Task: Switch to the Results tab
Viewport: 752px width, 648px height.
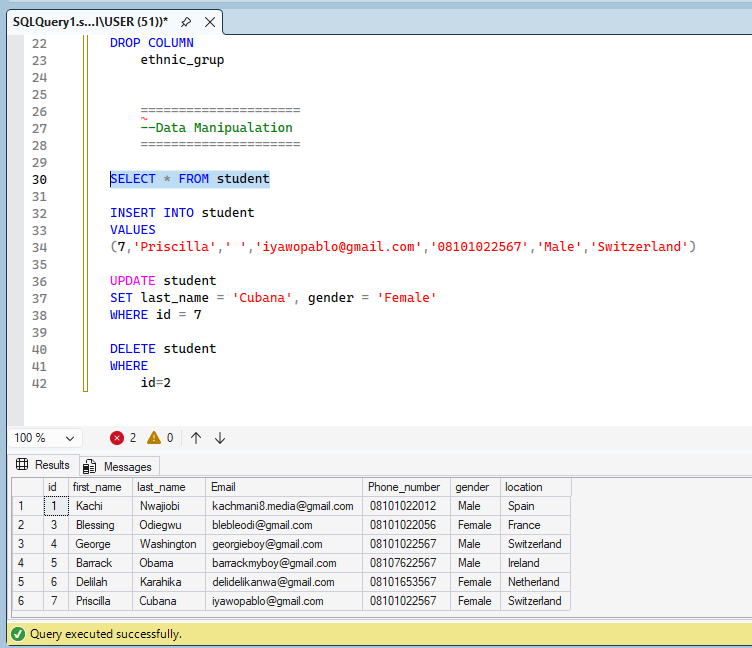Action: point(44,465)
